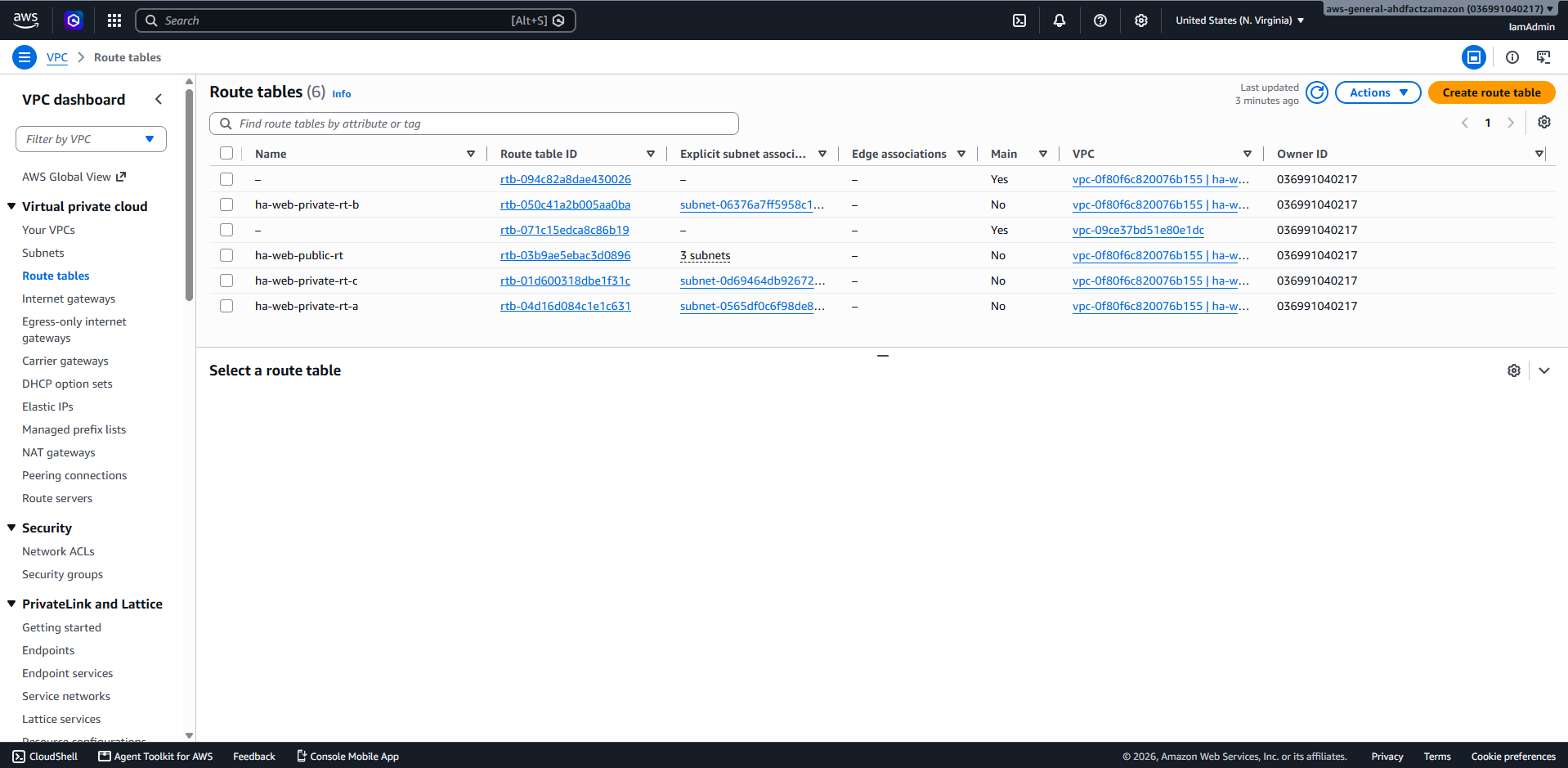Image resolution: width=1568 pixels, height=768 pixels.
Task: Click the top Search services field
Action: tap(356, 20)
